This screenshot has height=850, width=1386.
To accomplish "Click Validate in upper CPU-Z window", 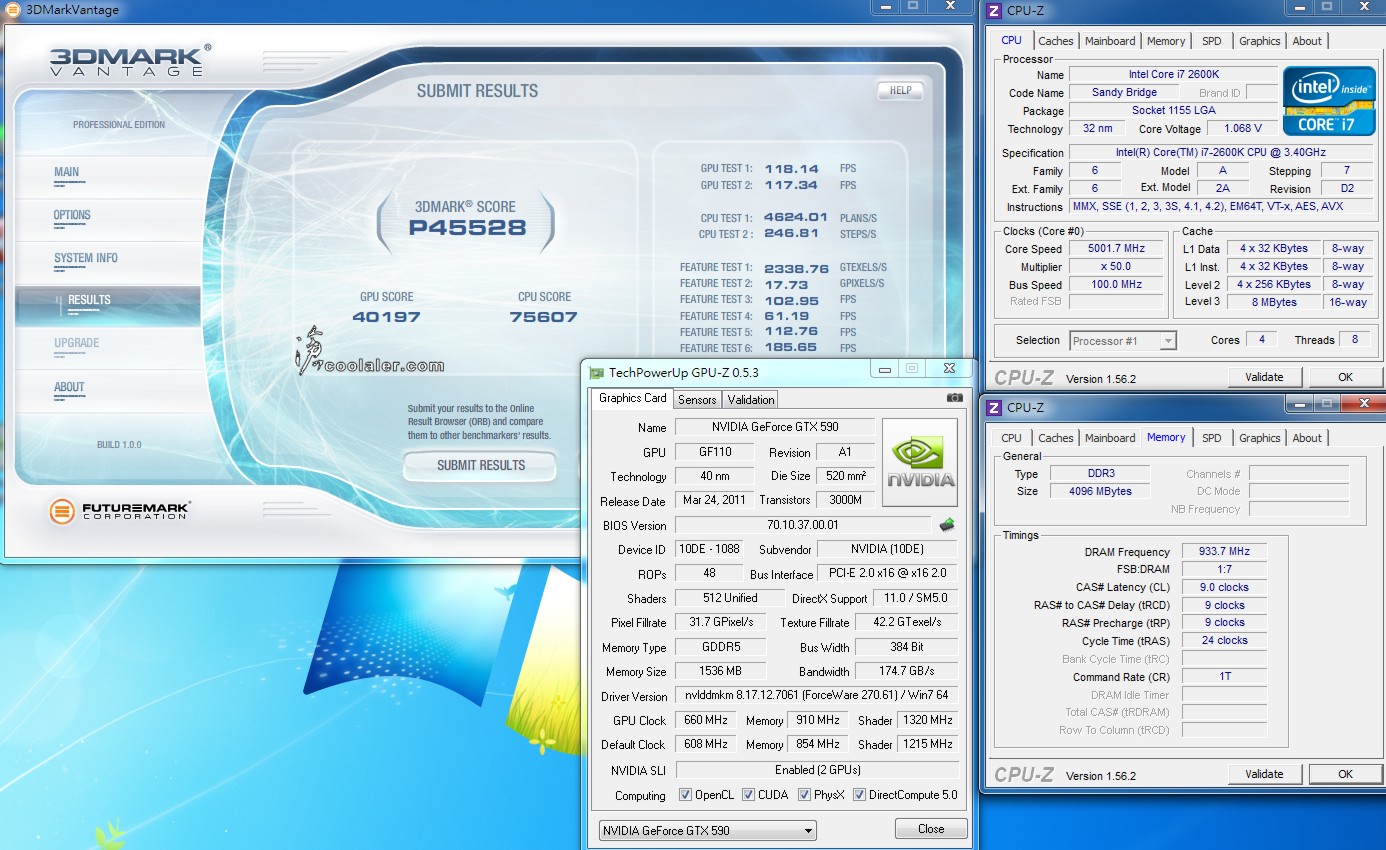I will coord(1264,377).
